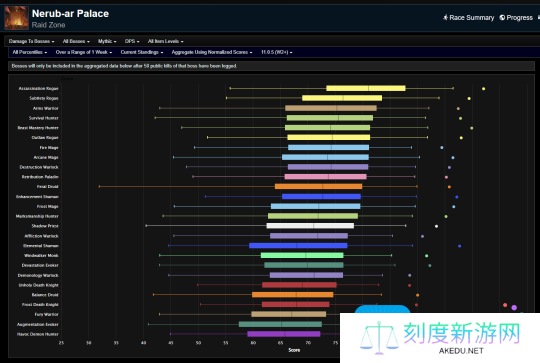Click the Assassination Rogue outlier dot
Viewport: 540px width, 363px height.
(484, 89)
